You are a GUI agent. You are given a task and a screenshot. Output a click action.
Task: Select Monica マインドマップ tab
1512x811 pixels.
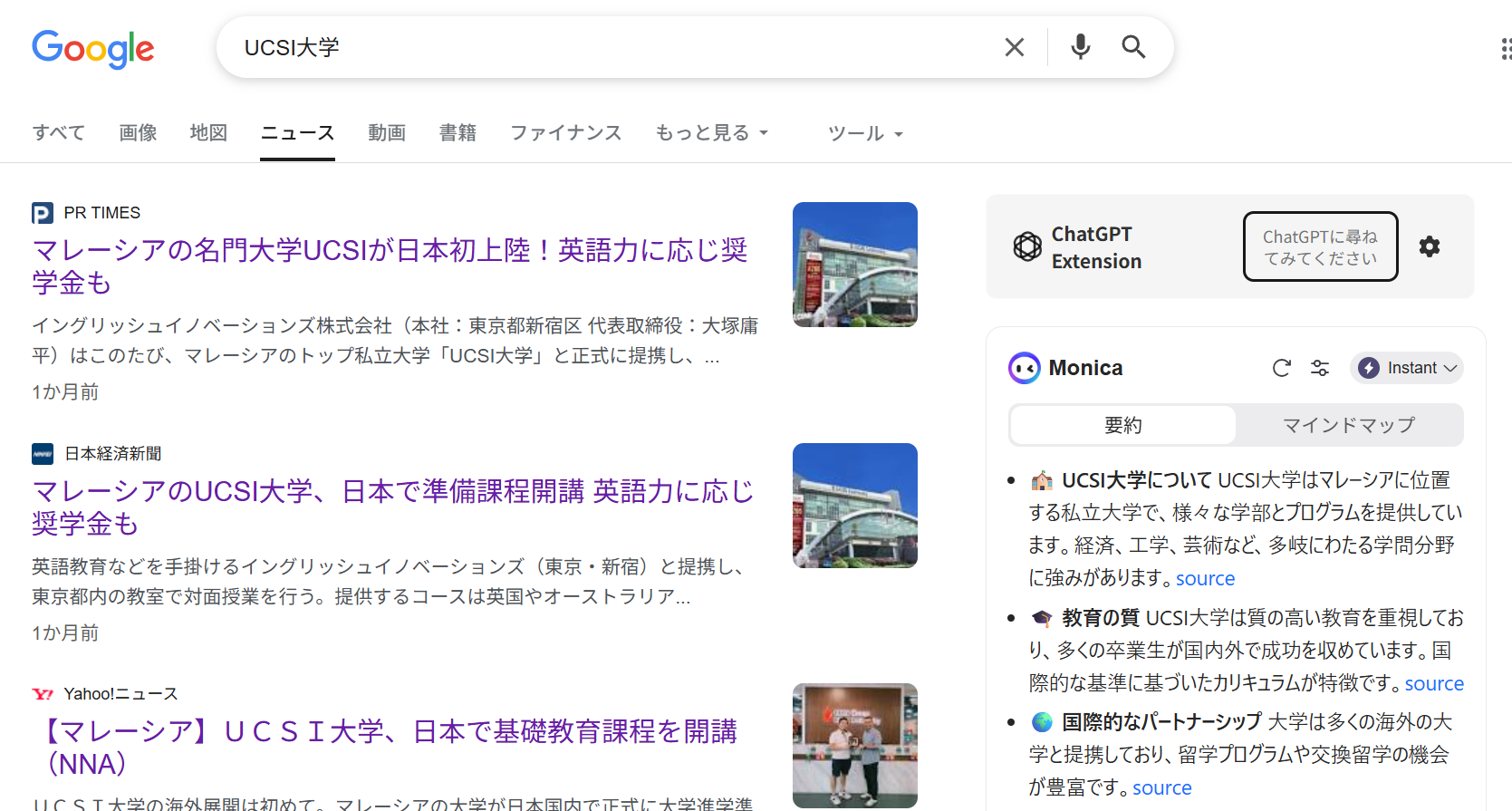click(x=1349, y=425)
